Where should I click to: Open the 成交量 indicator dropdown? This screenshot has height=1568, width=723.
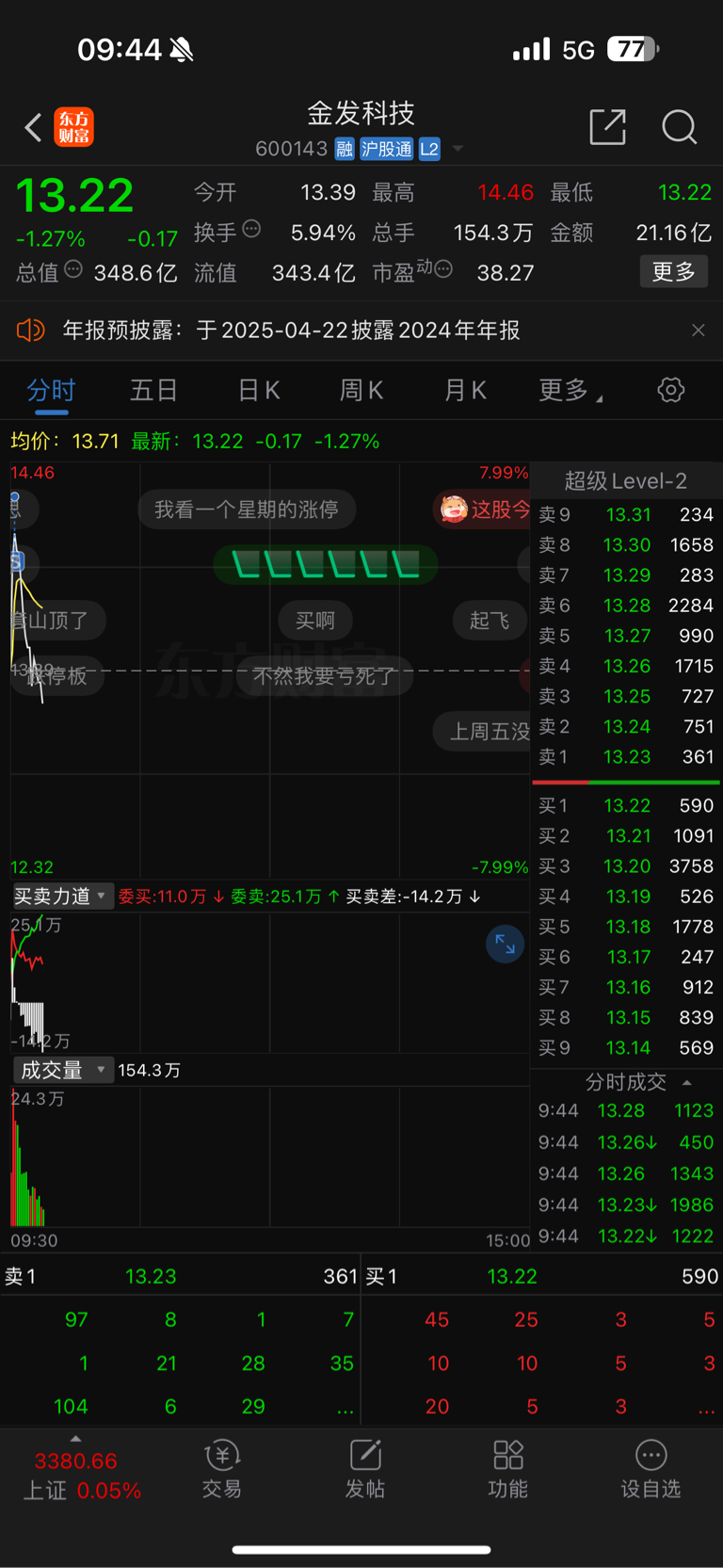pyautogui.click(x=62, y=1070)
